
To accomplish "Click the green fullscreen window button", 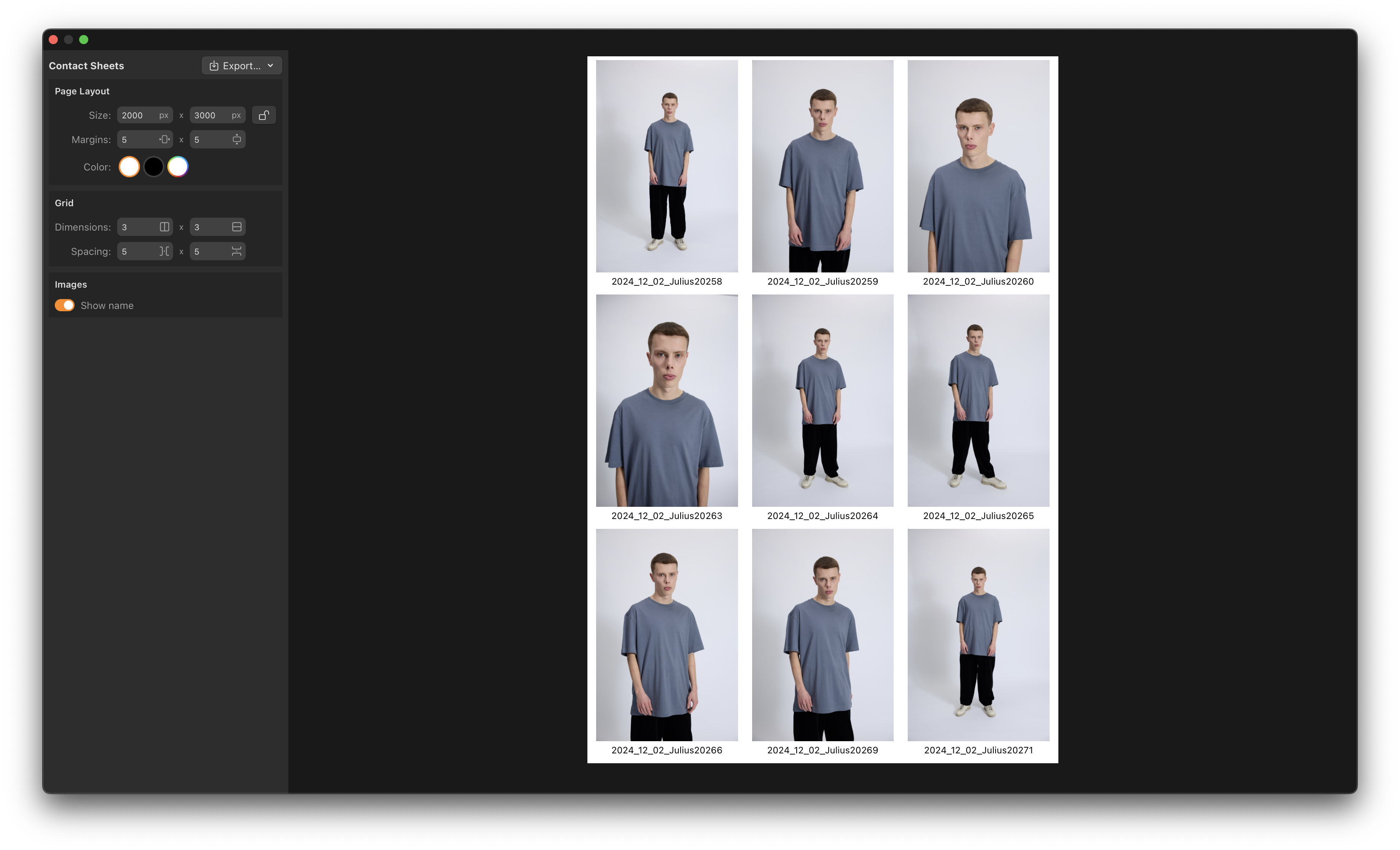I will coord(84,40).
